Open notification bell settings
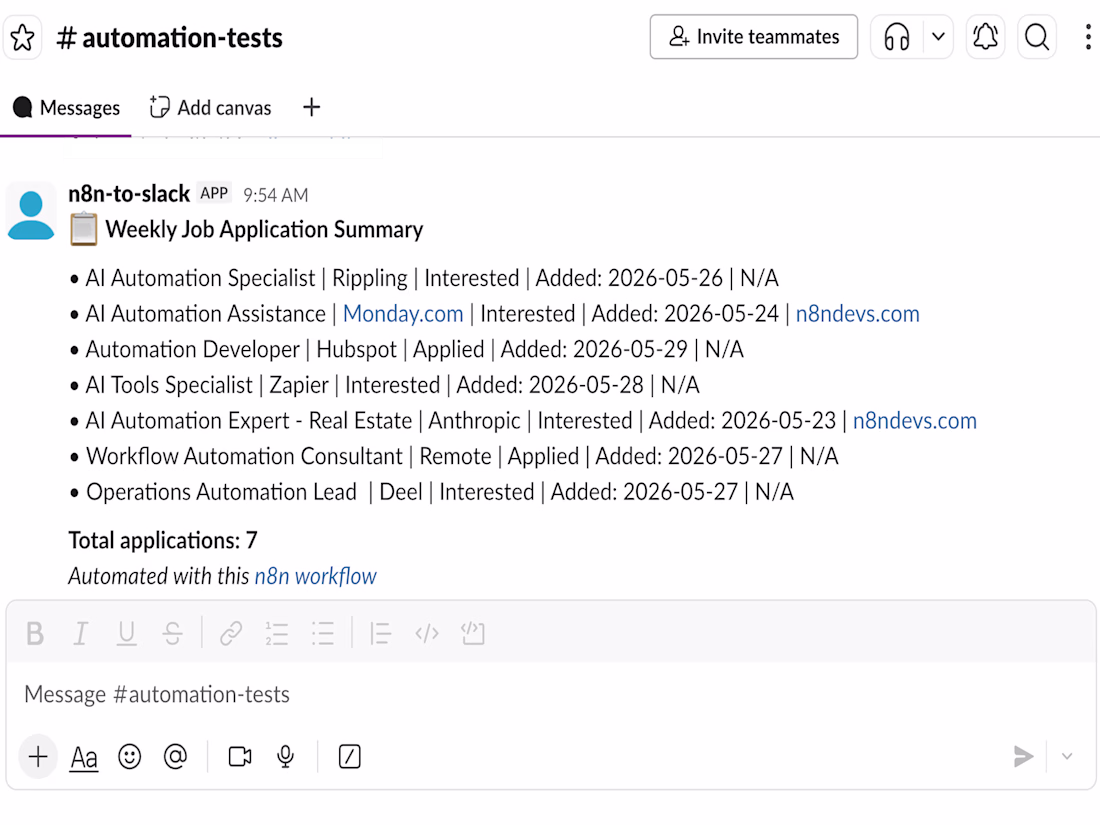Screen dimensions: 1100x825 pyautogui.click(x=986, y=36)
